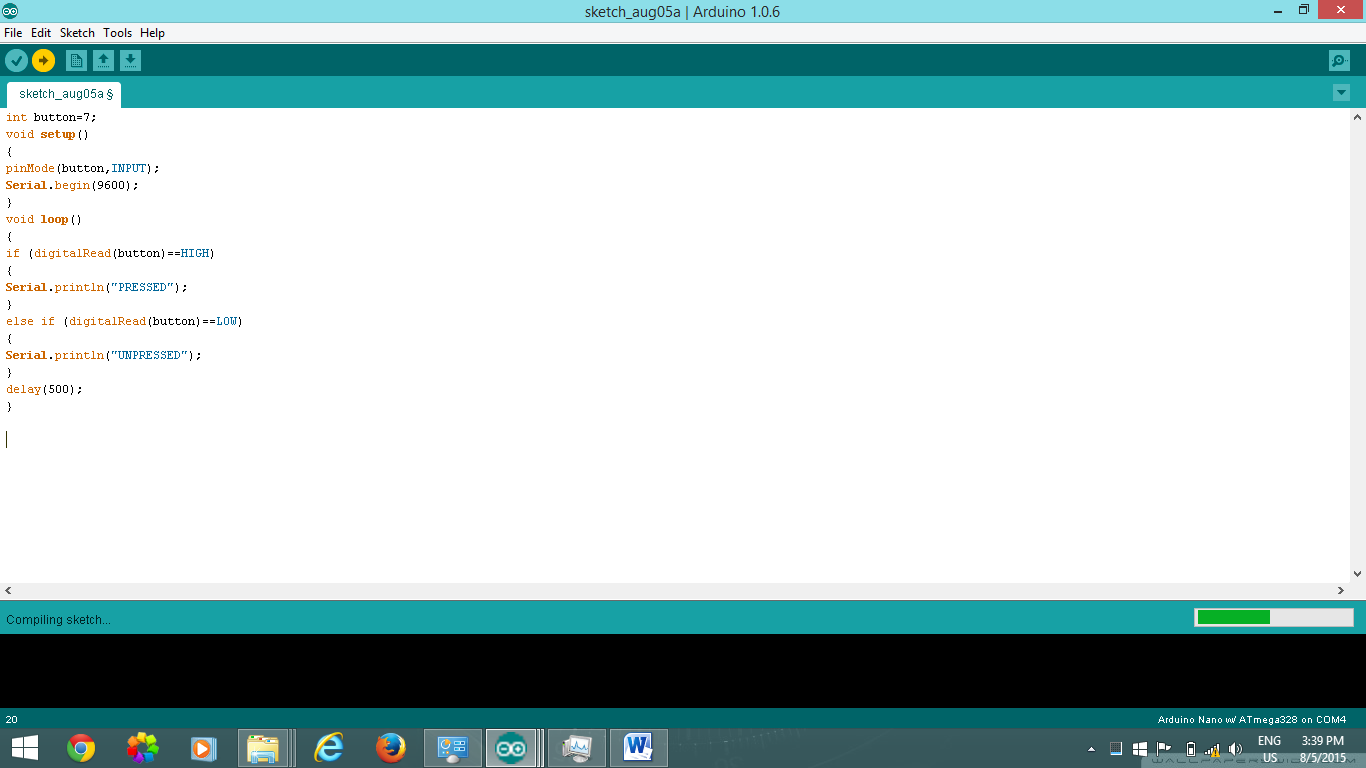The height and width of the screenshot is (768, 1366).
Task: Click the 'else if' button==LOW line
Action: [x=124, y=321]
